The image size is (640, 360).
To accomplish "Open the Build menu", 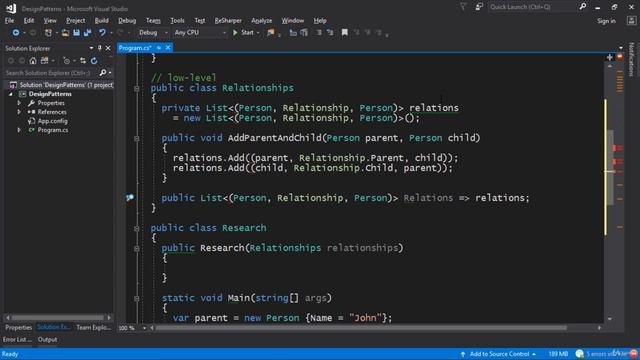I will (x=101, y=20).
